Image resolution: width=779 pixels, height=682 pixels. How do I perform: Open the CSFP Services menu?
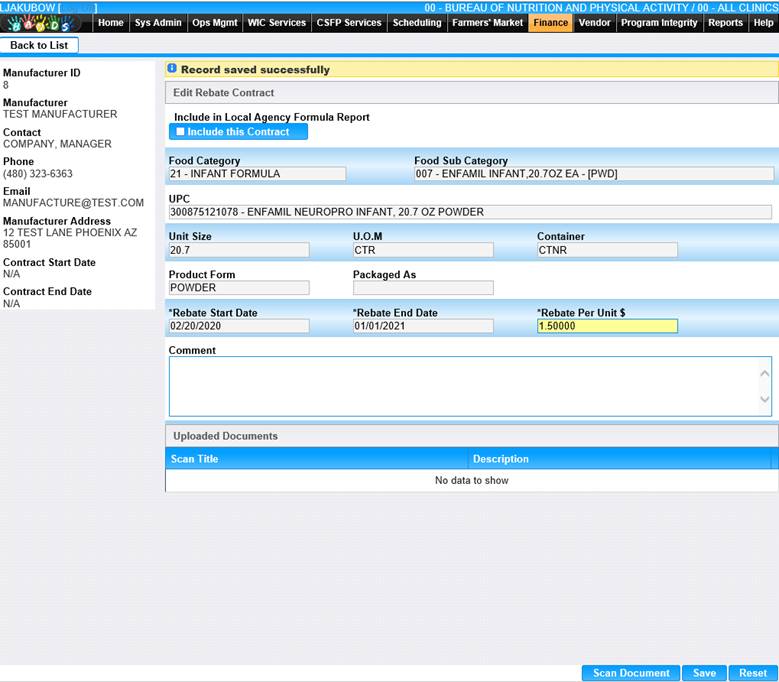349,22
